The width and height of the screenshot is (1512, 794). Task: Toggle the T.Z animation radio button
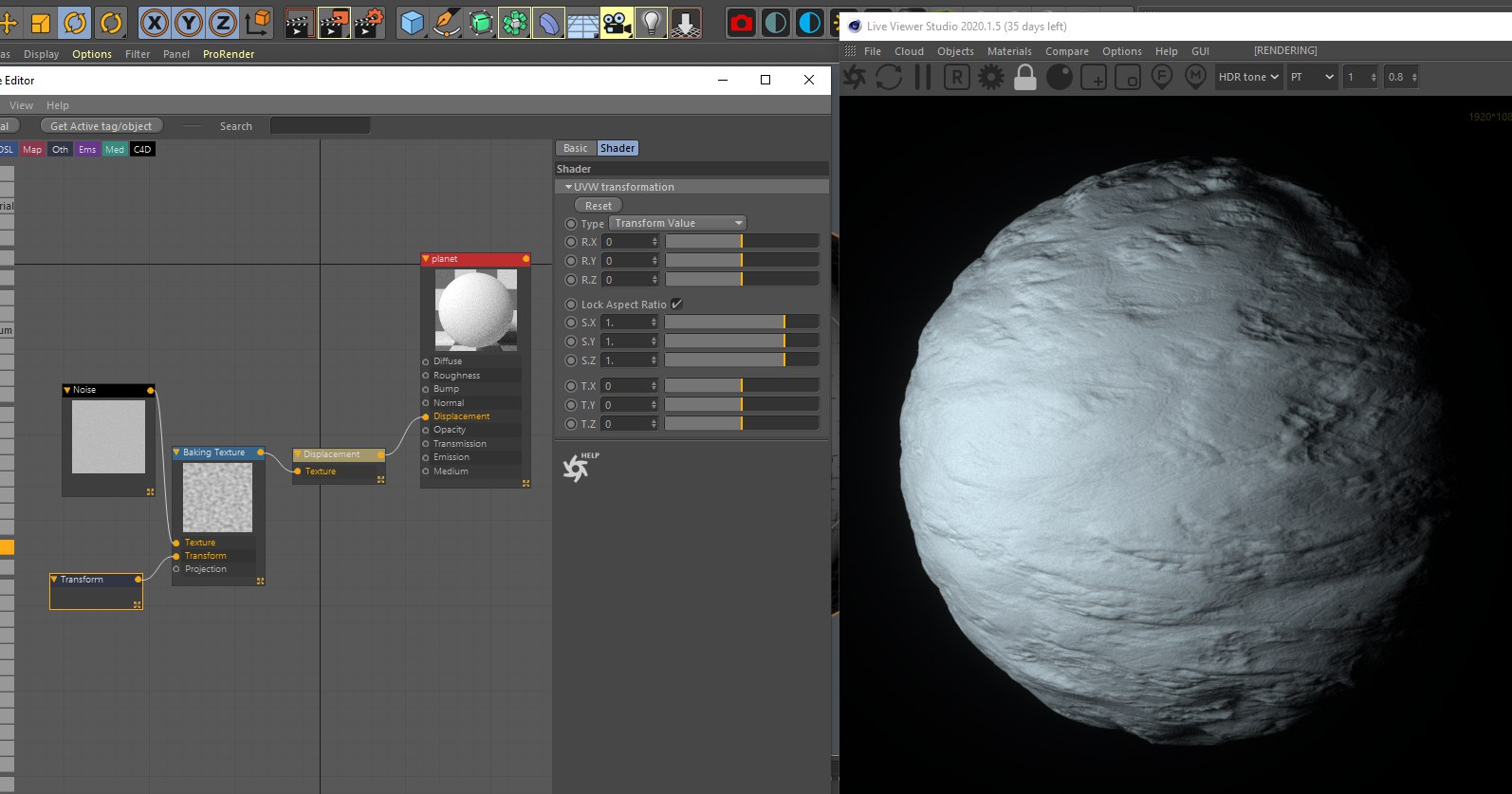[571, 424]
